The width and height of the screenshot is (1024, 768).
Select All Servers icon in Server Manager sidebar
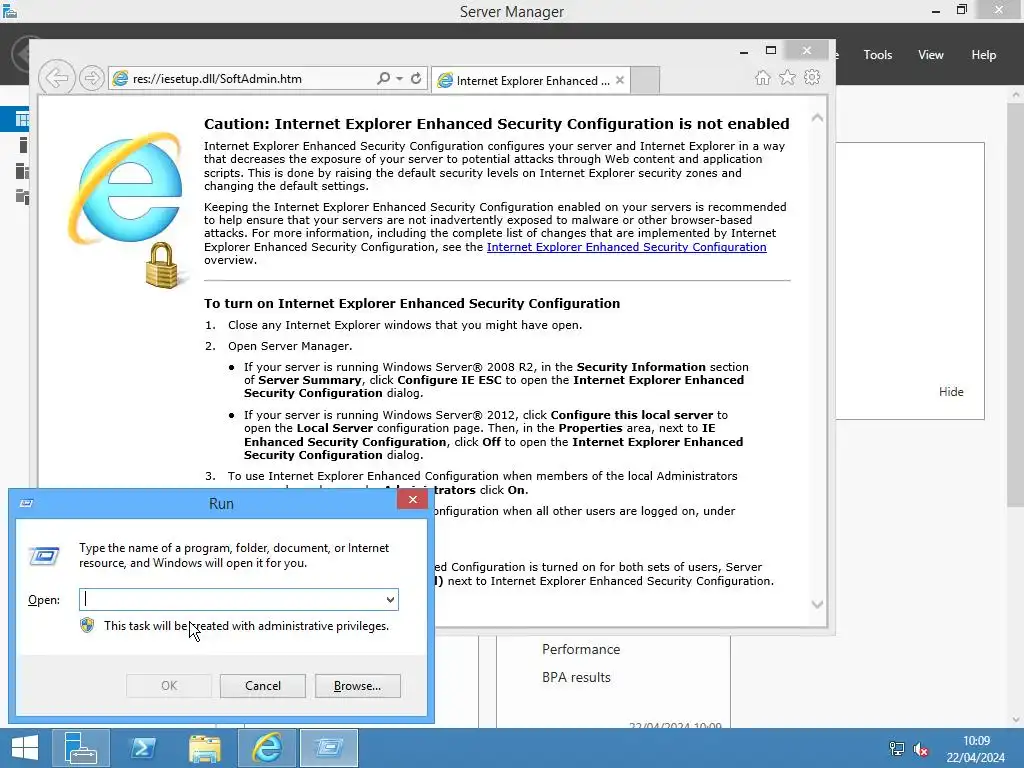tap(22, 171)
